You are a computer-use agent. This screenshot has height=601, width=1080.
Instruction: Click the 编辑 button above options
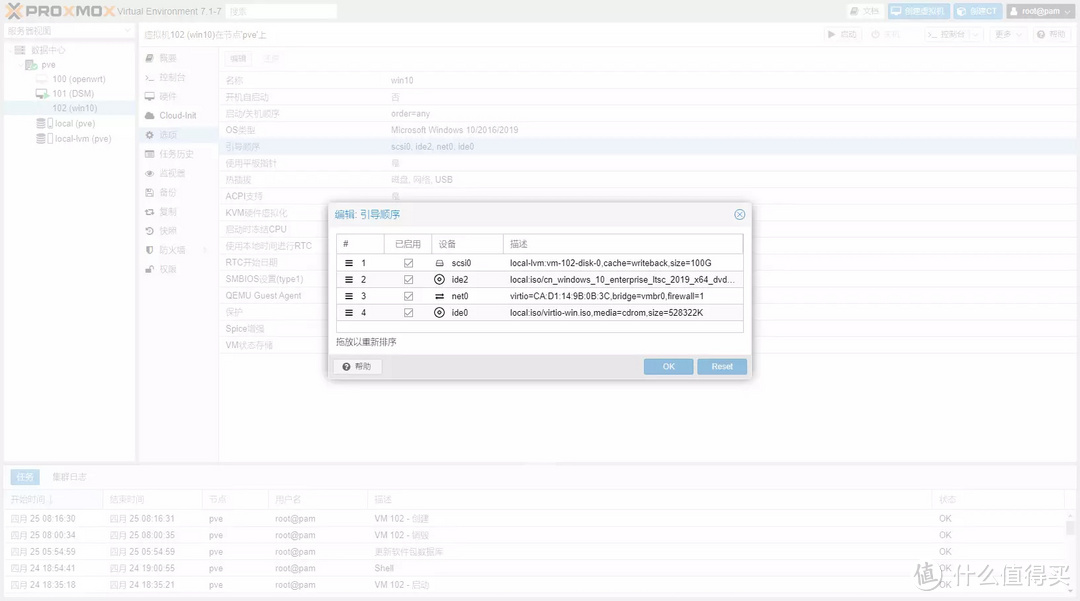click(x=238, y=59)
